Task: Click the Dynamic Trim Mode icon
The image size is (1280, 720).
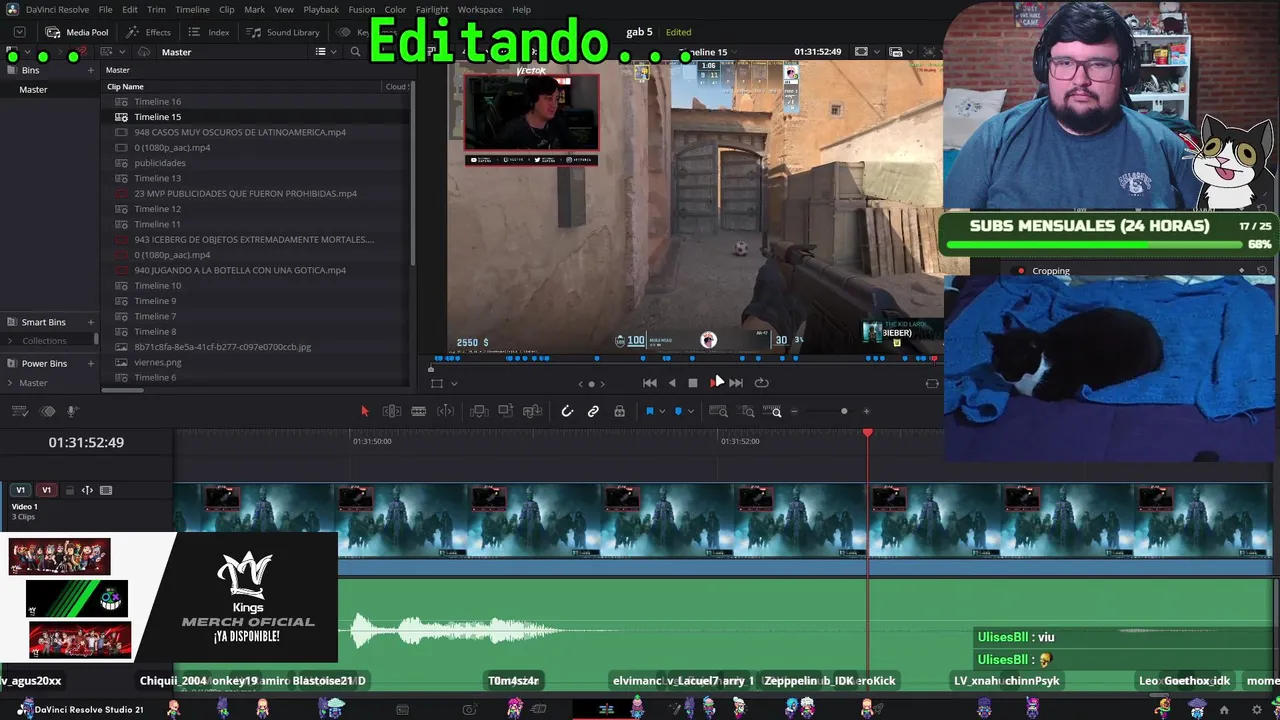Action: pyautogui.click(x=446, y=411)
